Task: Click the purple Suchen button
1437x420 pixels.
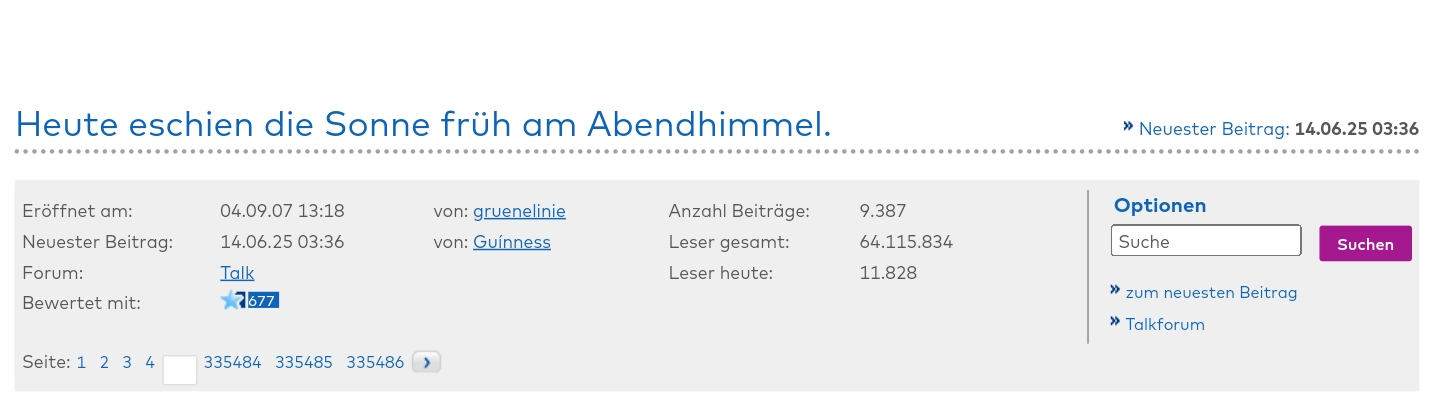Action: click(1366, 244)
